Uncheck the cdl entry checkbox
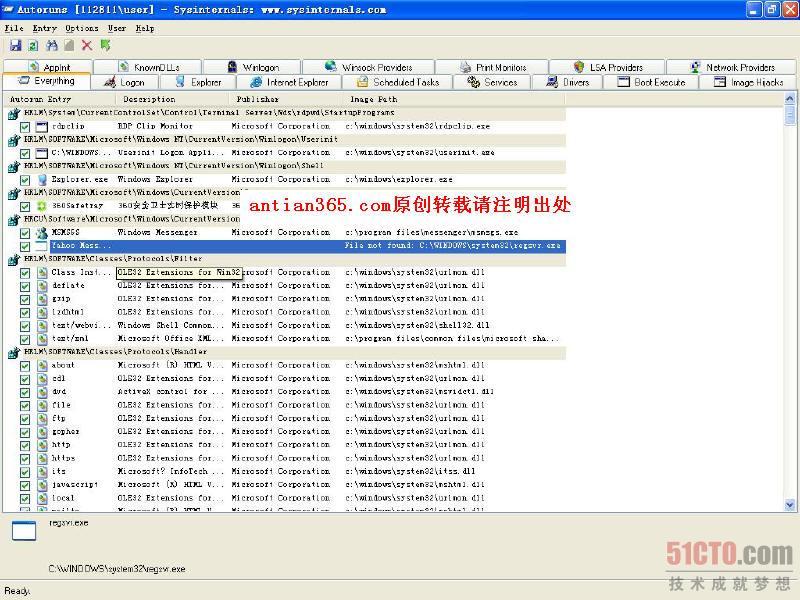The image size is (800, 600). (24, 379)
